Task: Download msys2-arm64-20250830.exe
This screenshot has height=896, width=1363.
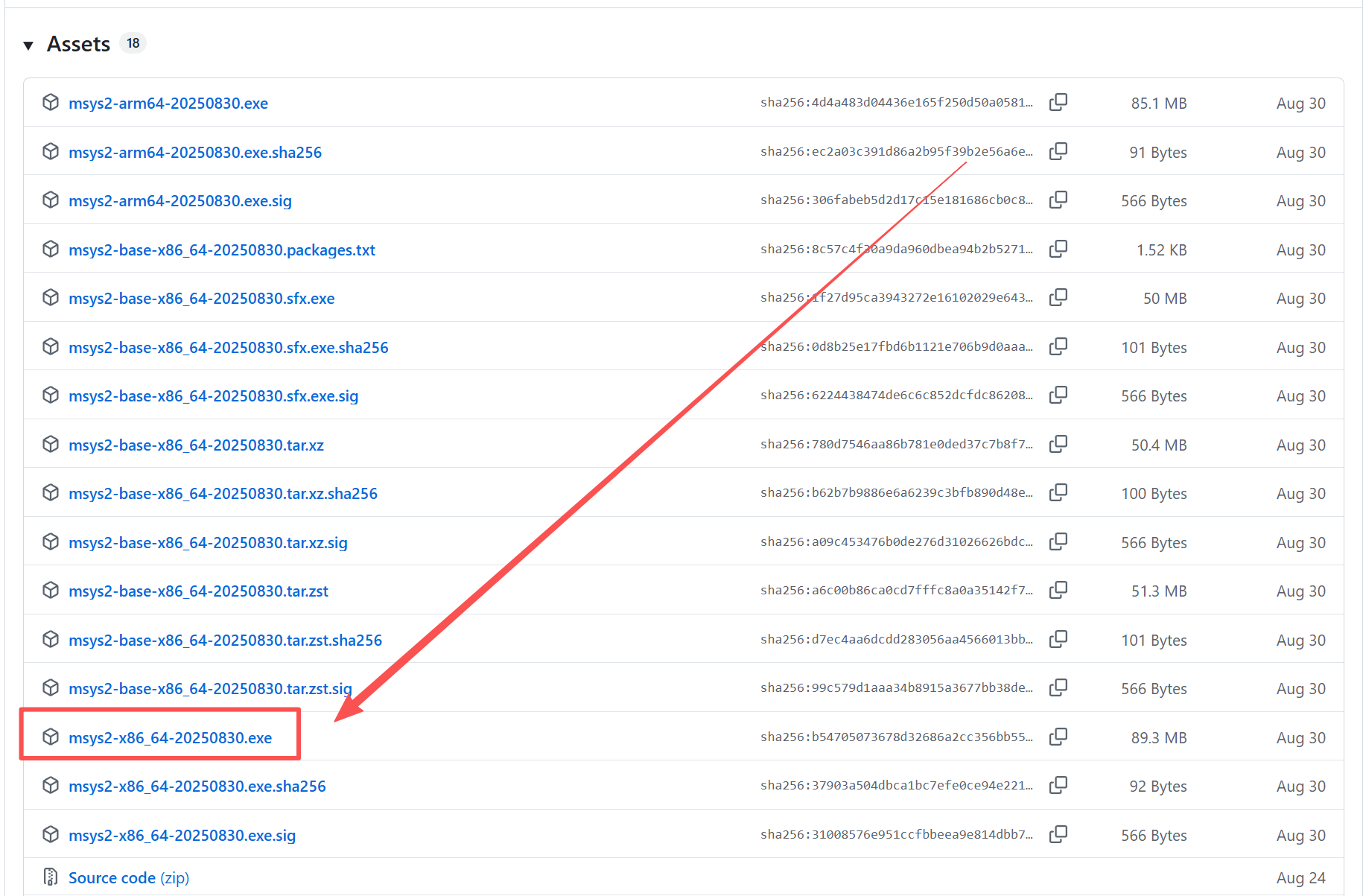Action: click(168, 104)
